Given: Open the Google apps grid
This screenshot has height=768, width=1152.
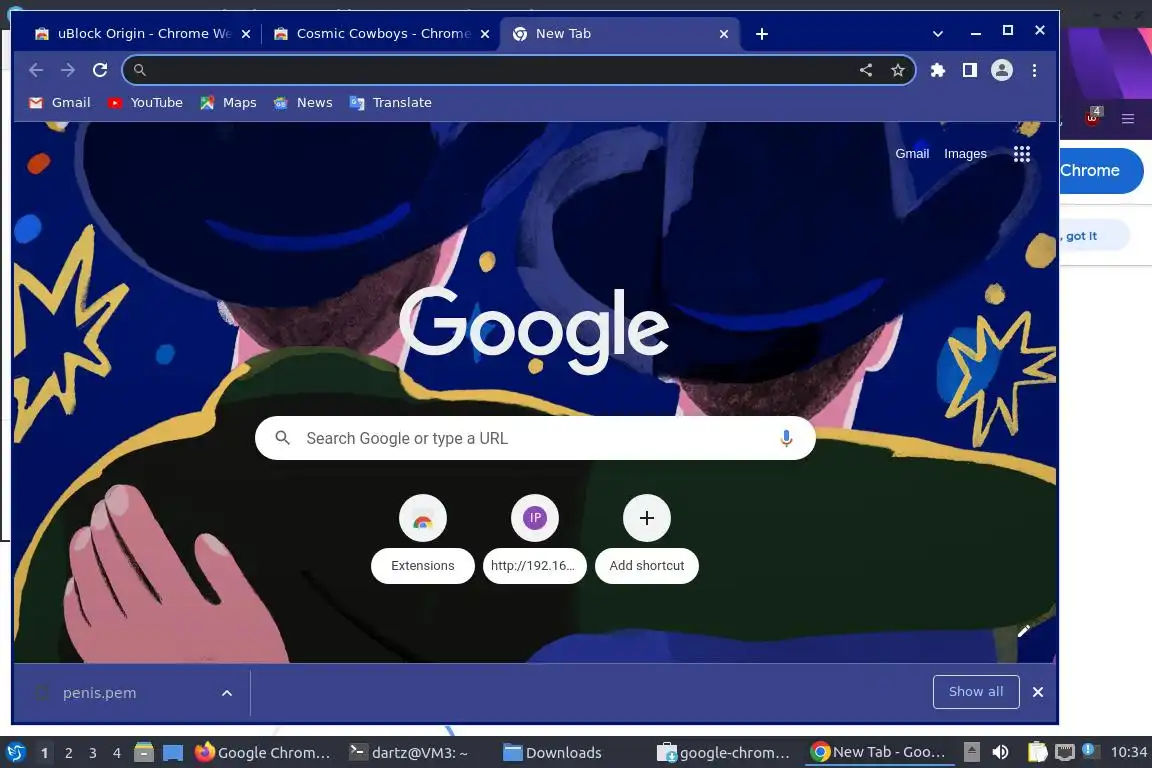Looking at the screenshot, I should 1022,154.
